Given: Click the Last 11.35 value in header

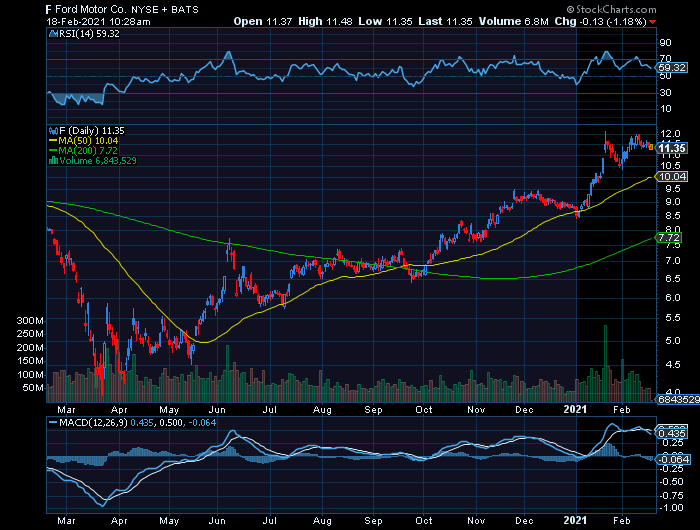Looking at the screenshot, I should pyautogui.click(x=445, y=21).
